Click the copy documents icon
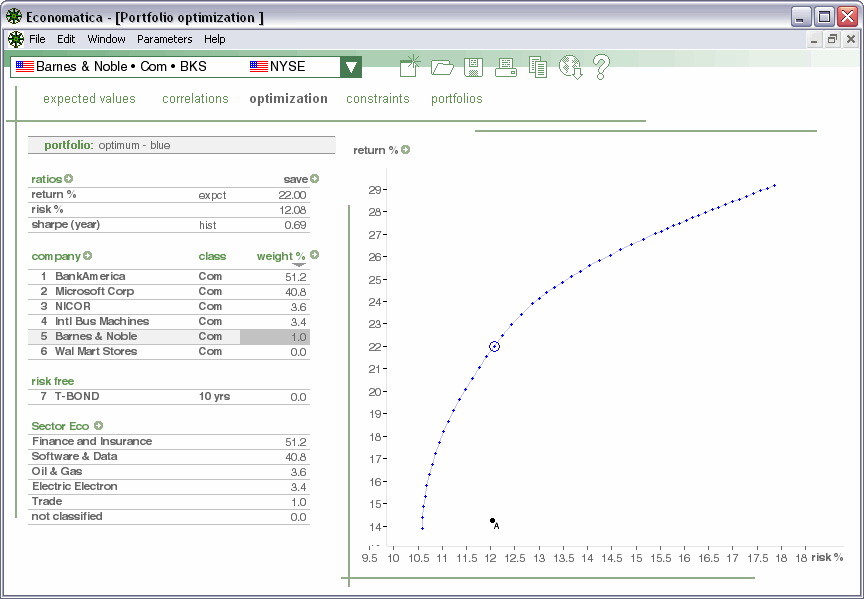Viewport: 864px width, 599px height. [538, 67]
